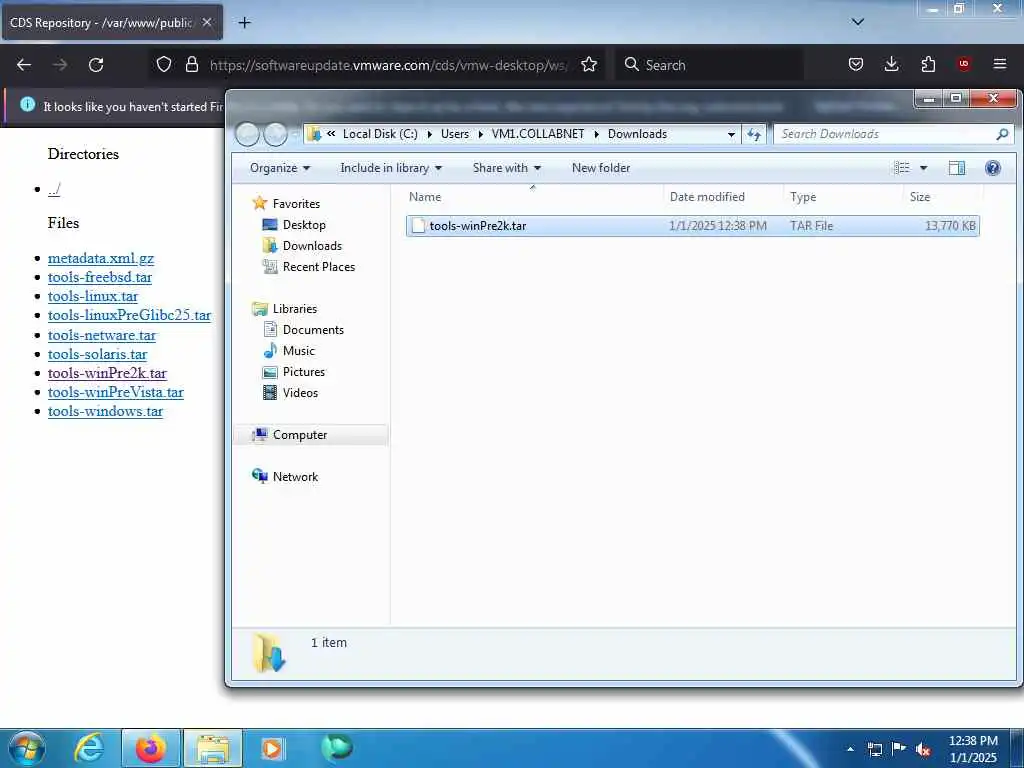The image size is (1024, 768).
Task: Download tools-netware.tar link
Action: coord(102,335)
